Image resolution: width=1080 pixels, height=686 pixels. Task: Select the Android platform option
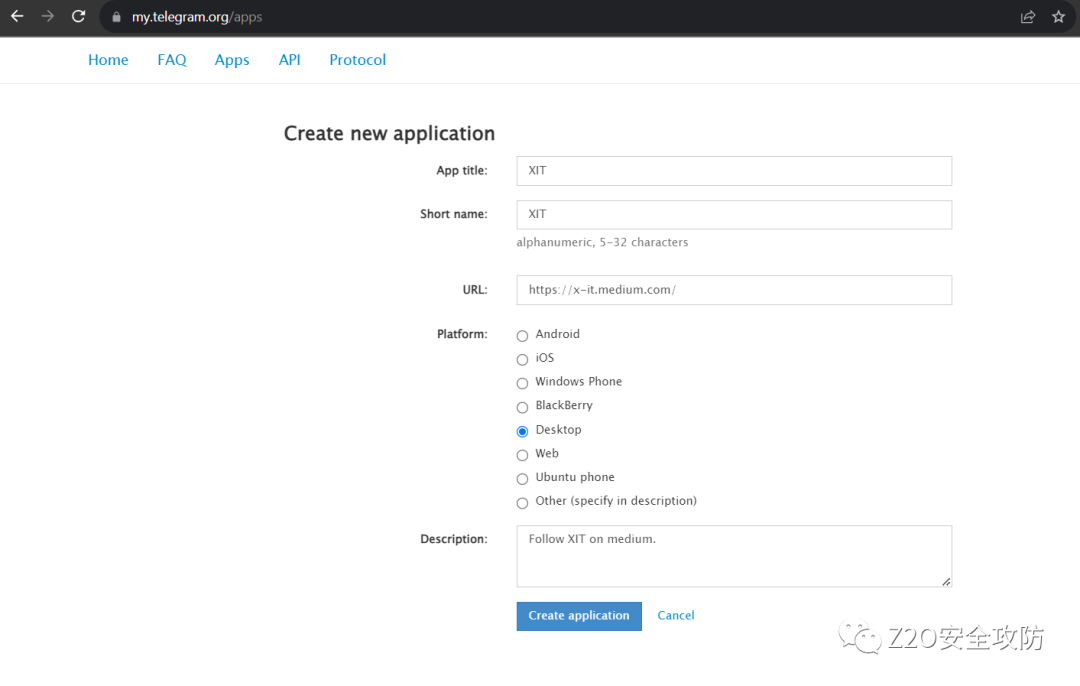(522, 336)
